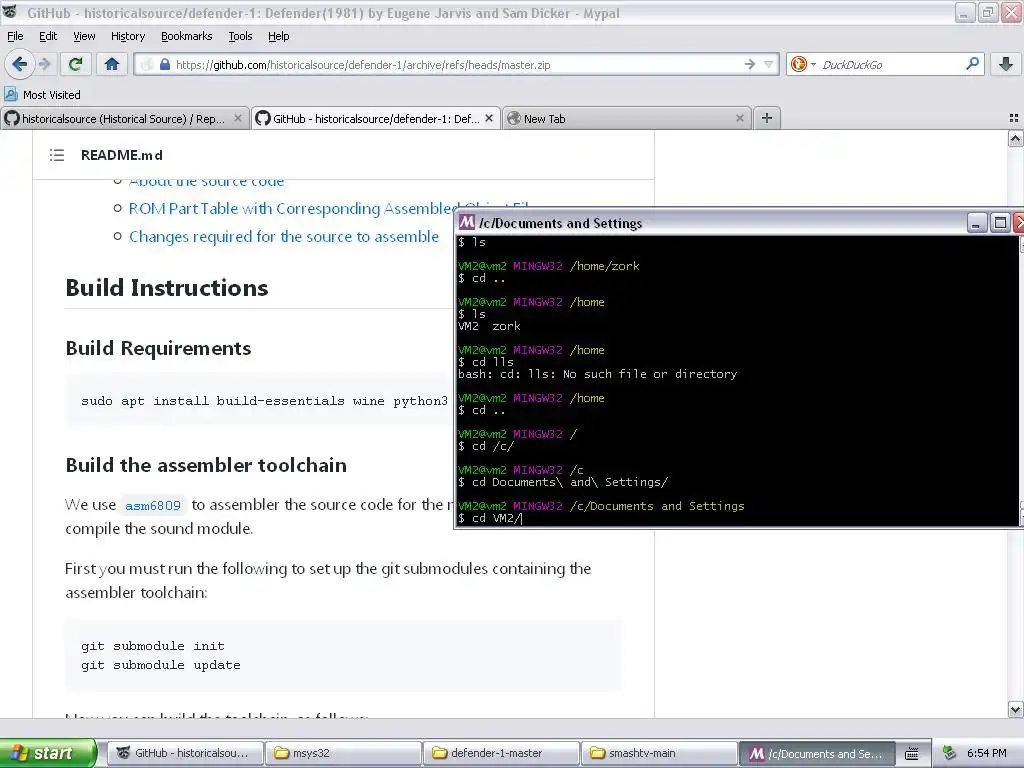Open the Home page icon
This screenshot has width=1024, height=768.
click(112, 64)
